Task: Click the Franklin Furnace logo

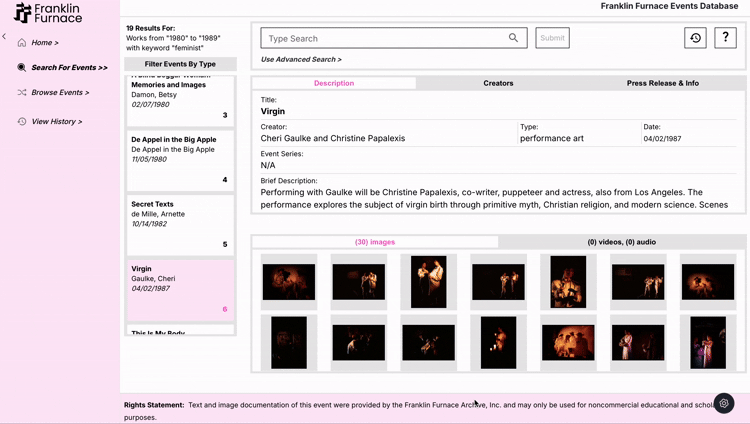Action: click(48, 13)
